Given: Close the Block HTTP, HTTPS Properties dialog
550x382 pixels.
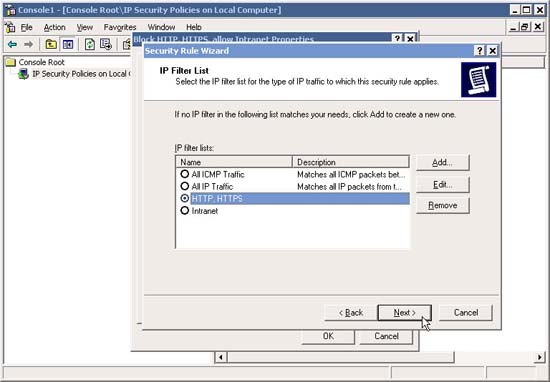Looking at the screenshot, I should coord(410,39).
